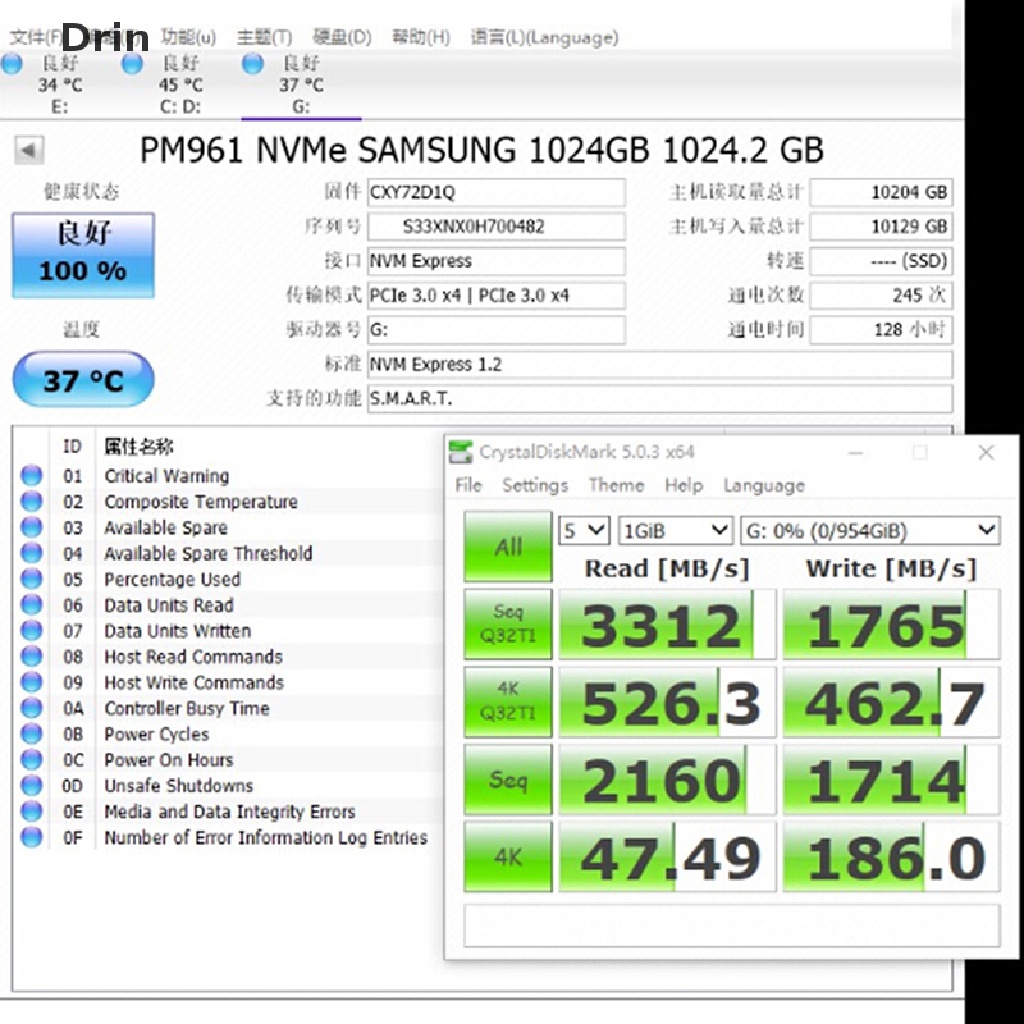Click the status orb for Number of Error Information Log Entries

[x=31, y=837]
